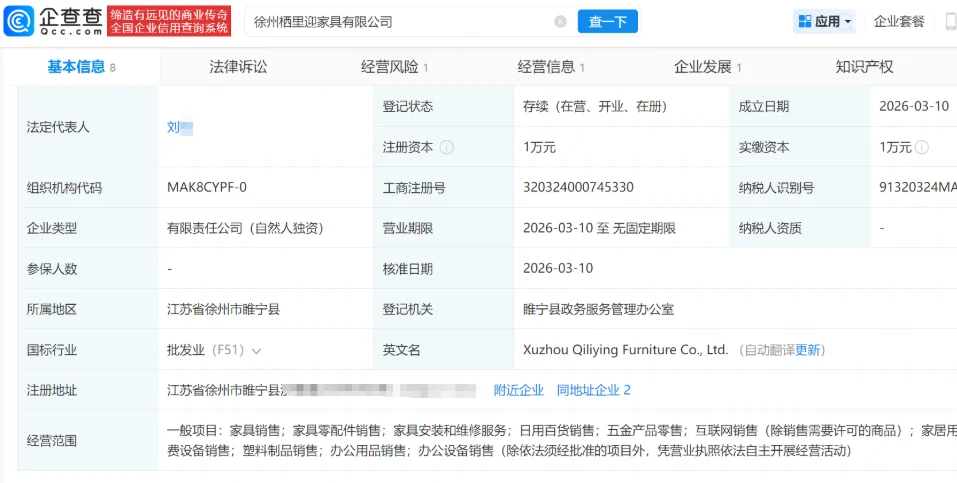This screenshot has width=957, height=483.
Task: Click the phone icon next to 企业套餐
Action: (x=951, y=23)
